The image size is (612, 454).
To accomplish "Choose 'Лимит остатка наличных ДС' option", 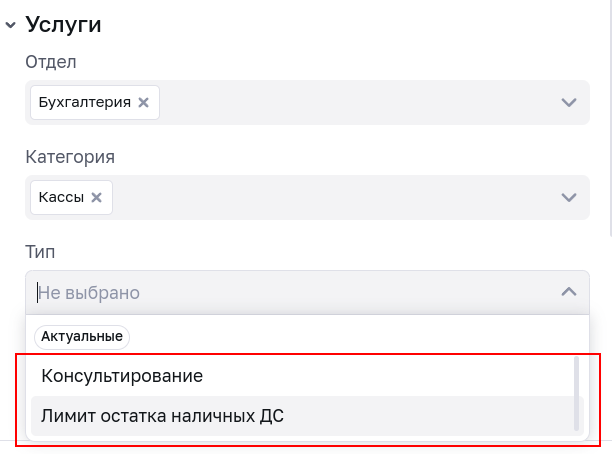I will coord(162,416).
